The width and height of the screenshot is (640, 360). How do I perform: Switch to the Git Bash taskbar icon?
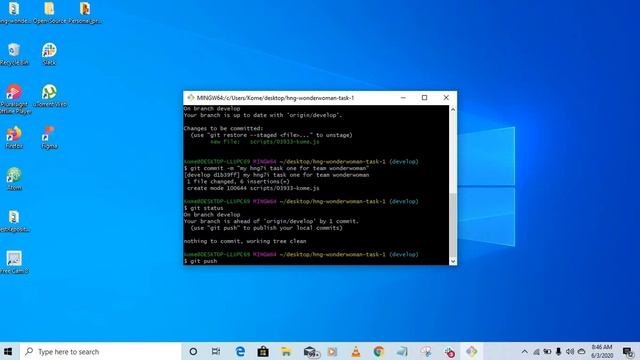[x=472, y=351]
